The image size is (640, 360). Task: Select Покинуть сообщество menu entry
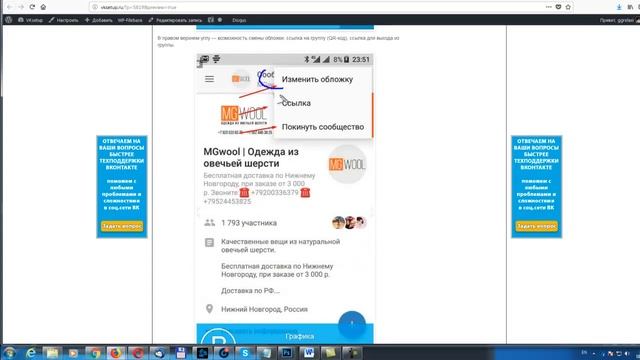(x=323, y=127)
